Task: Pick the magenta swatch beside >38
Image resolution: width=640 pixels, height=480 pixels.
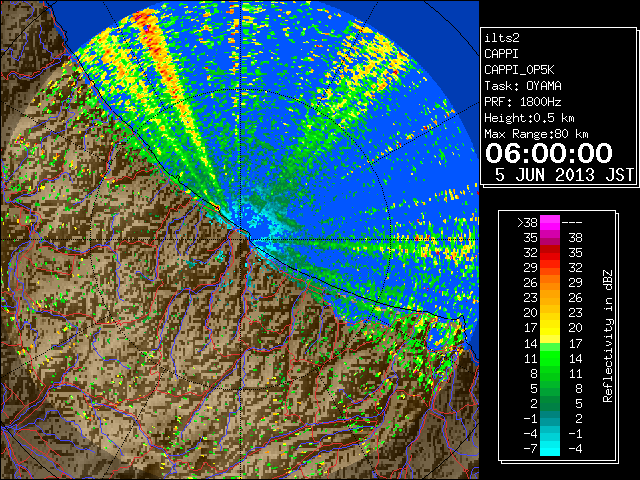Action: click(550, 223)
